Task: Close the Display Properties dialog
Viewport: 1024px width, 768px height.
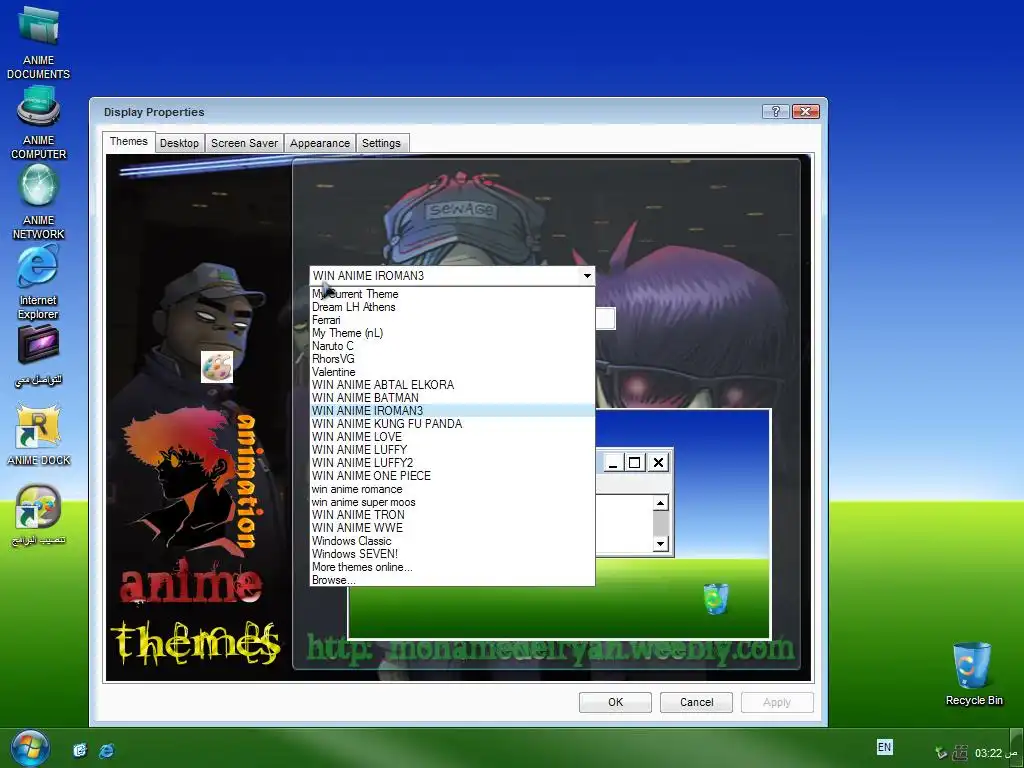Action: [805, 112]
